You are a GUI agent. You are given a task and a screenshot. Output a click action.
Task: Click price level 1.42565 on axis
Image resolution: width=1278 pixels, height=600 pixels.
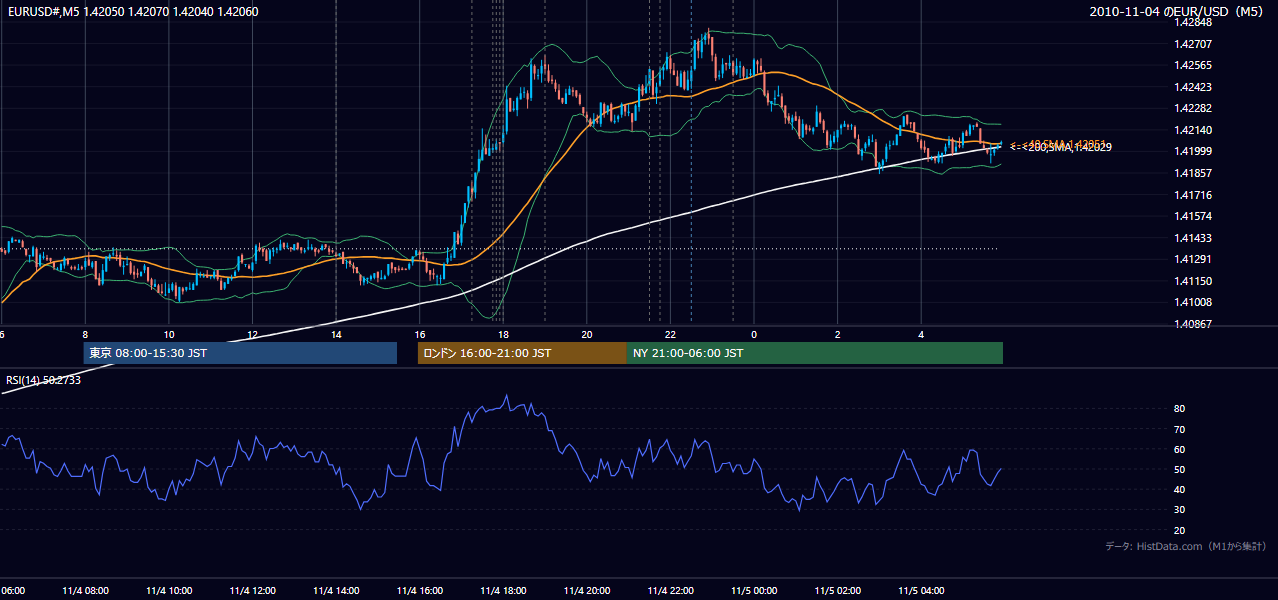tap(1193, 65)
